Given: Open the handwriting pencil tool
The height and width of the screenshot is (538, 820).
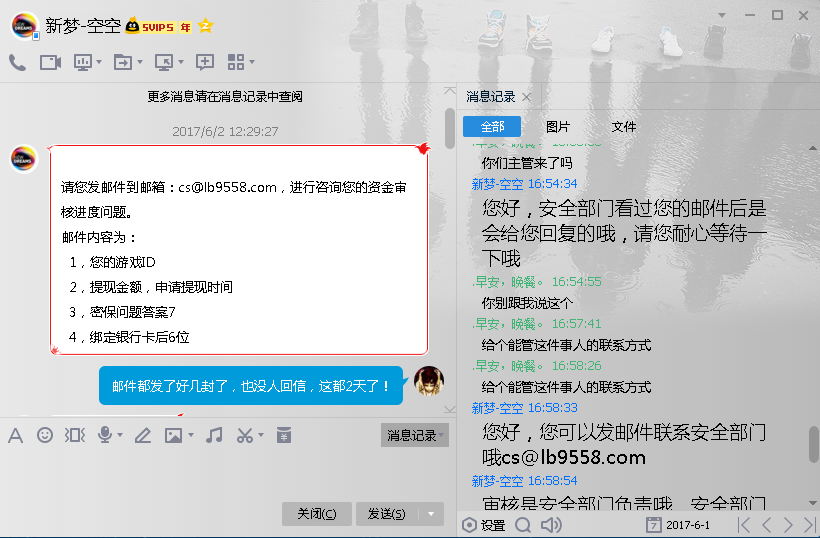Looking at the screenshot, I should coord(143,435).
